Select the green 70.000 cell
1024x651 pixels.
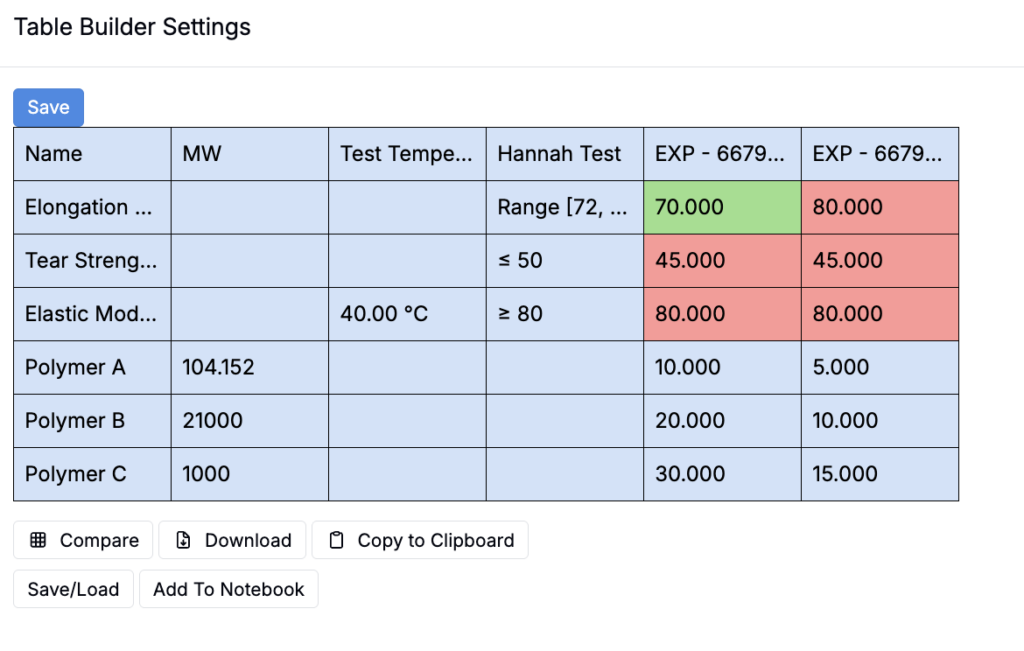(722, 208)
